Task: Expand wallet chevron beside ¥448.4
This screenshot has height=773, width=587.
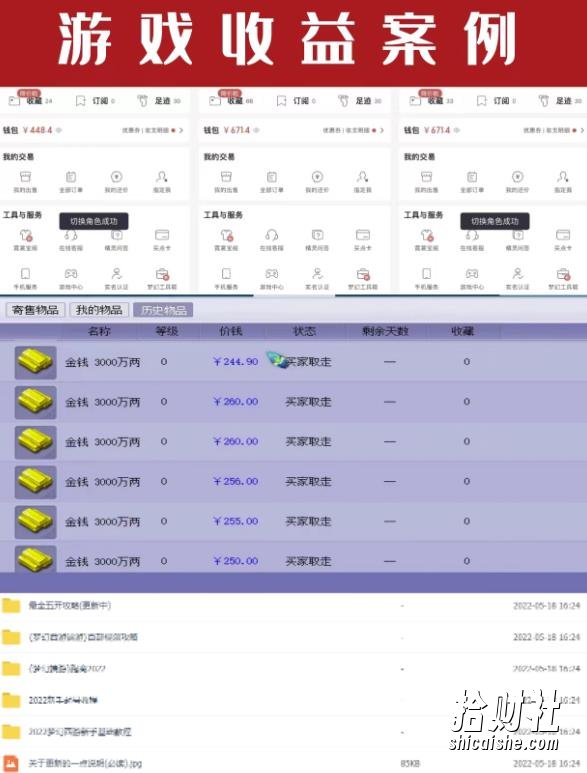Action: (x=181, y=130)
